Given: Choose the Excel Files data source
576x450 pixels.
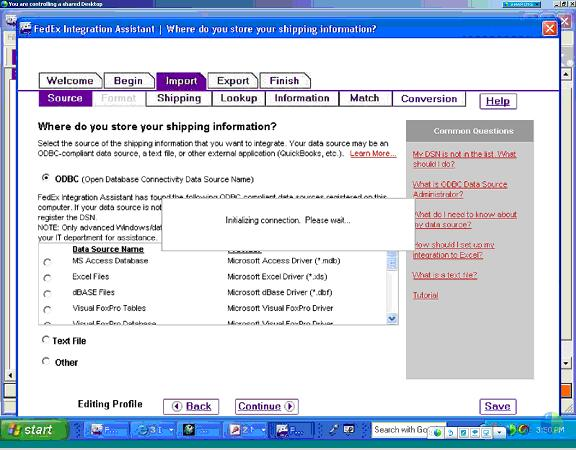Looking at the screenshot, I should point(47,278).
